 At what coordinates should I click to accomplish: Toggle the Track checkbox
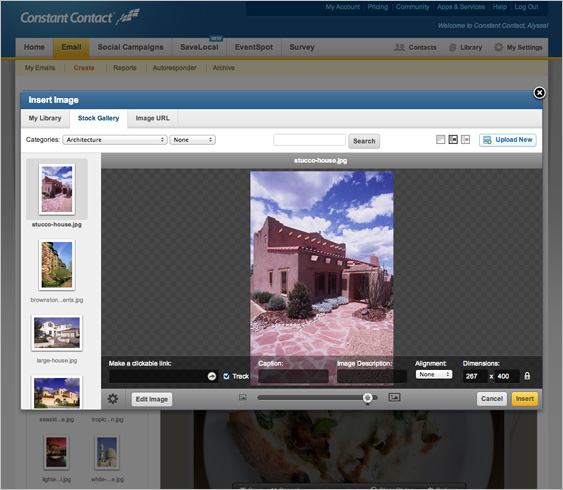[x=226, y=376]
